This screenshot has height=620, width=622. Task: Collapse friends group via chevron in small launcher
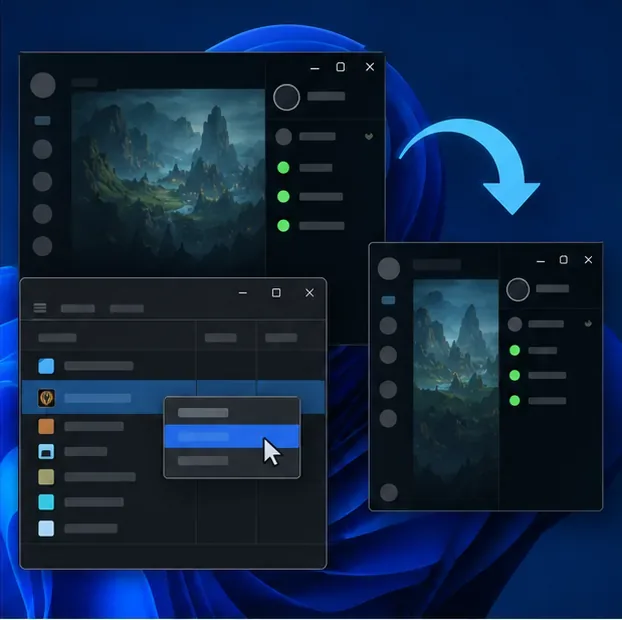tap(588, 324)
